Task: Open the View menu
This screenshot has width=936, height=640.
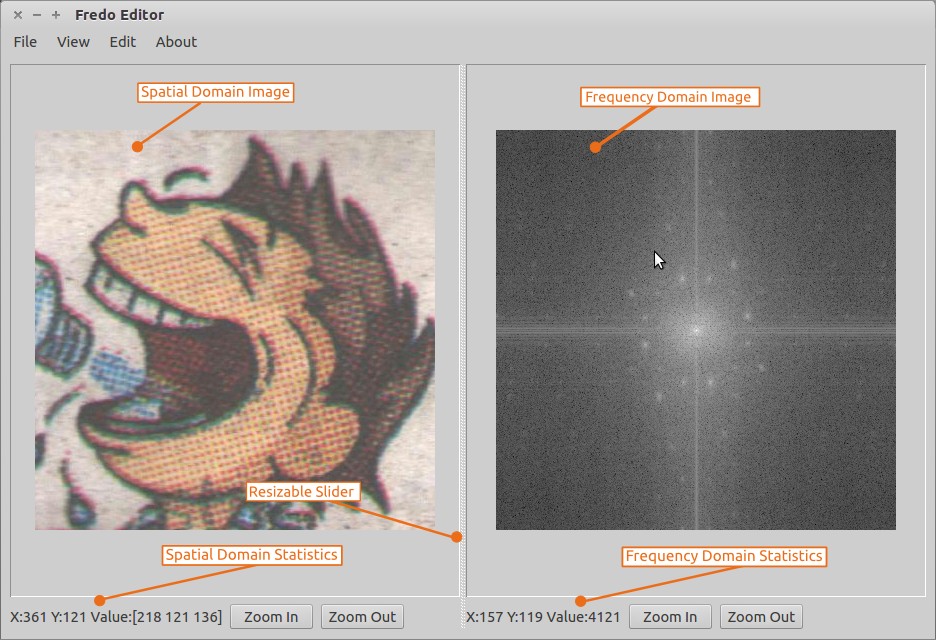Action: click(72, 42)
